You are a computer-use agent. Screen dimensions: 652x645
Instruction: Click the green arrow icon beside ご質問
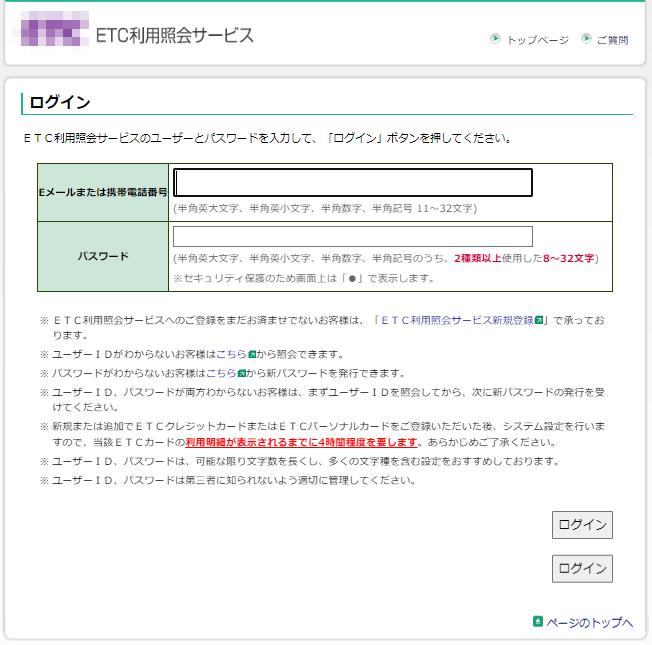(x=586, y=39)
